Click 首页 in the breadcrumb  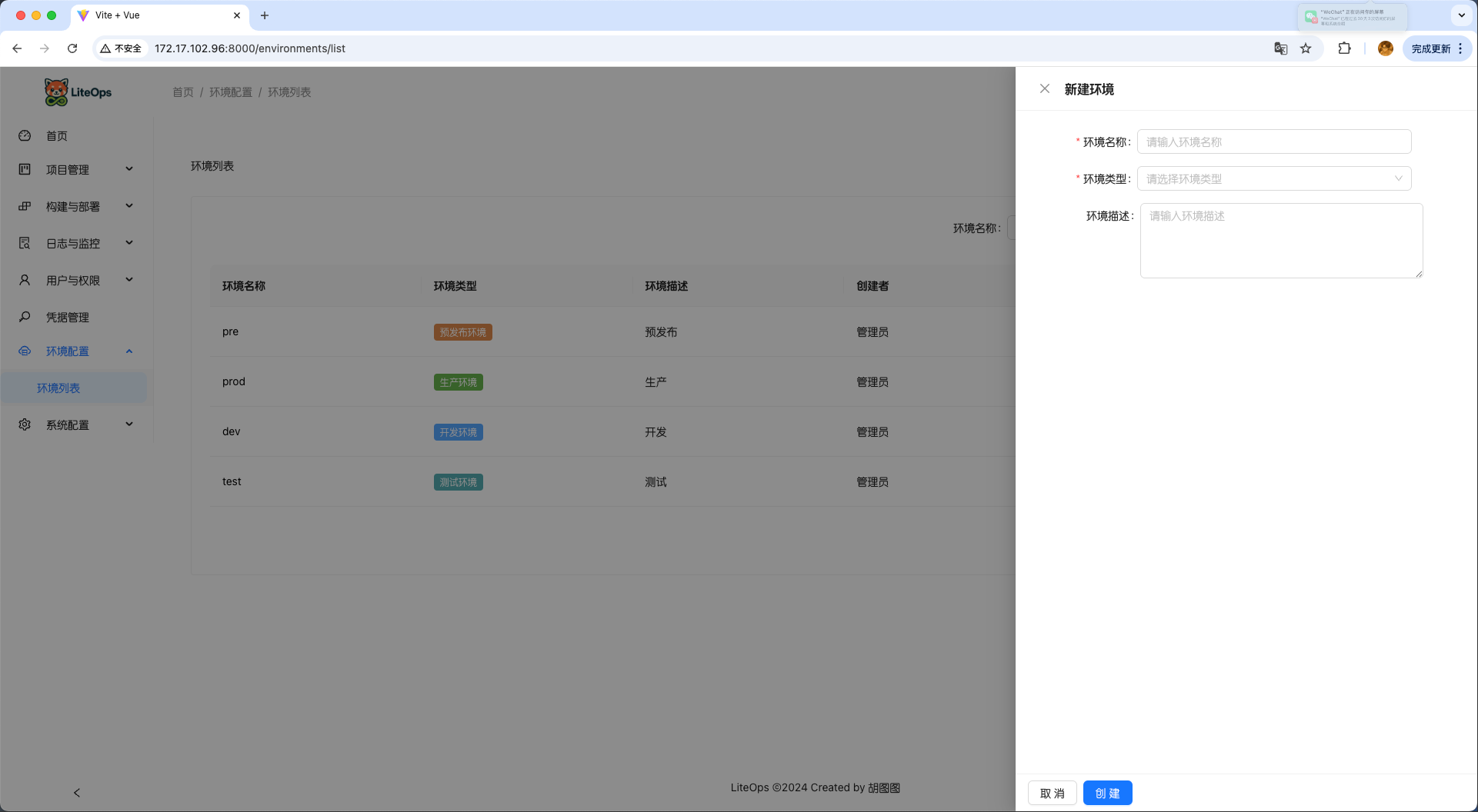click(x=183, y=92)
